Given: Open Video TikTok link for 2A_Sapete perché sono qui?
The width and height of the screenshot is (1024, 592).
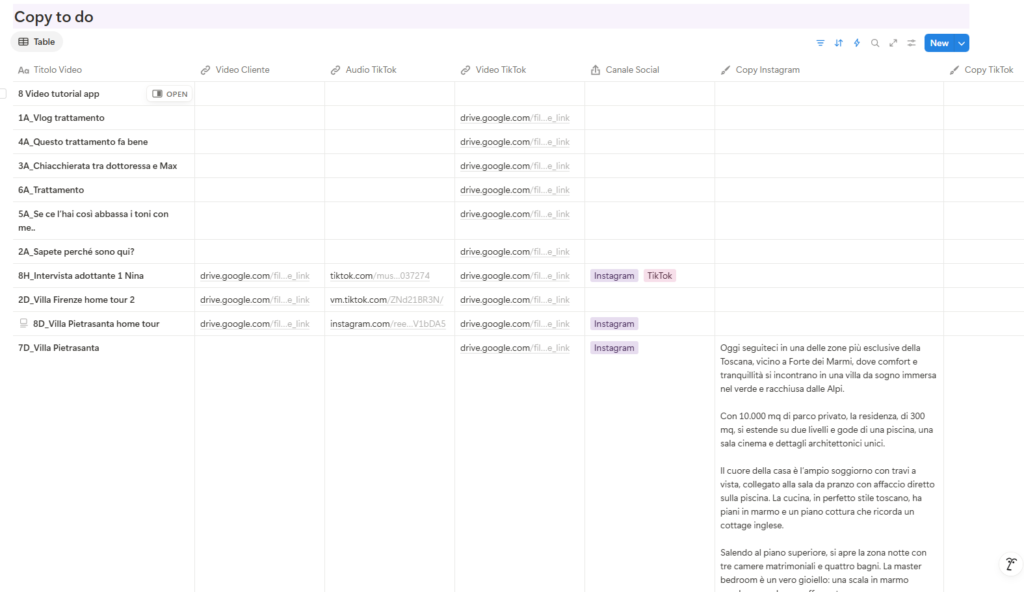Looking at the screenshot, I should (x=515, y=252).
